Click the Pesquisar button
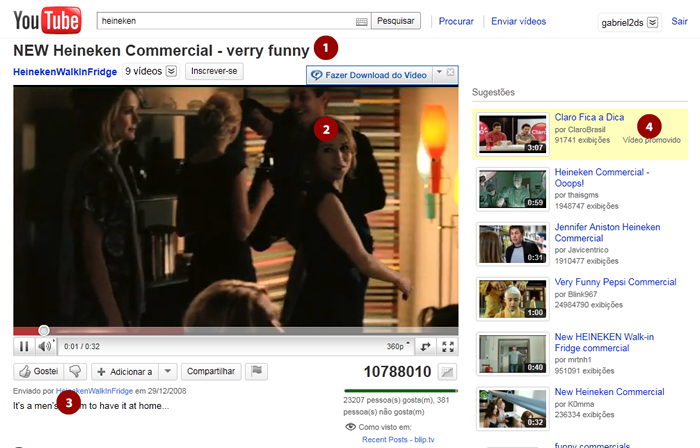 click(396, 21)
